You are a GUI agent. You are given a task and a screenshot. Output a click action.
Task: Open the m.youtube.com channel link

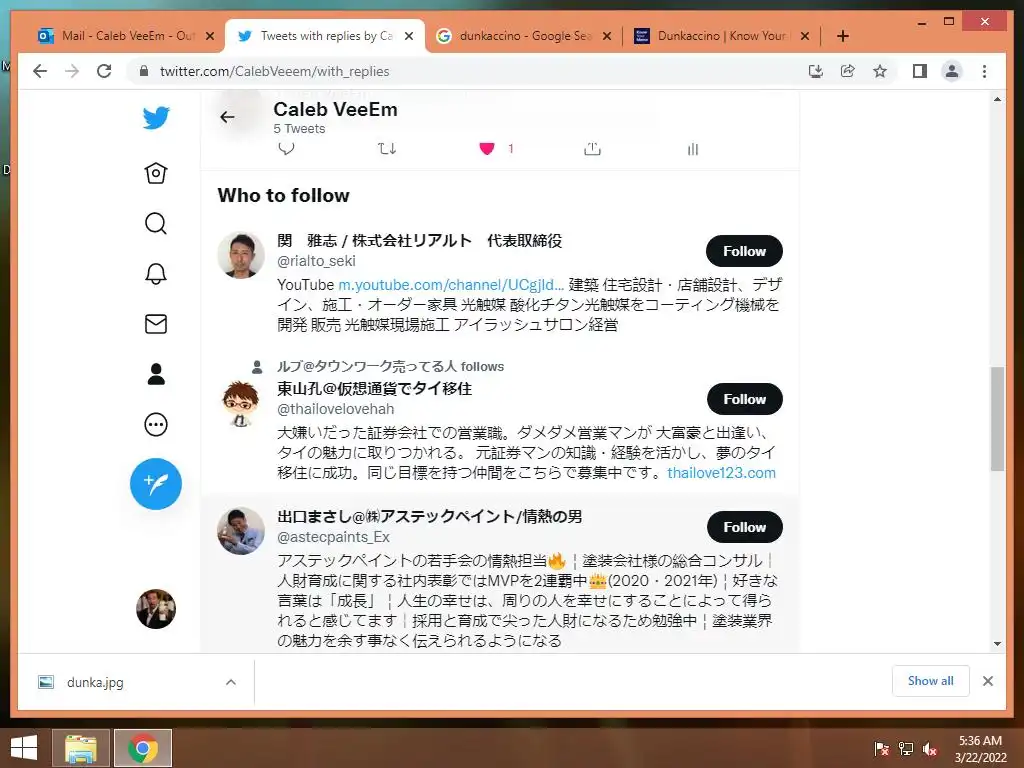click(451, 285)
